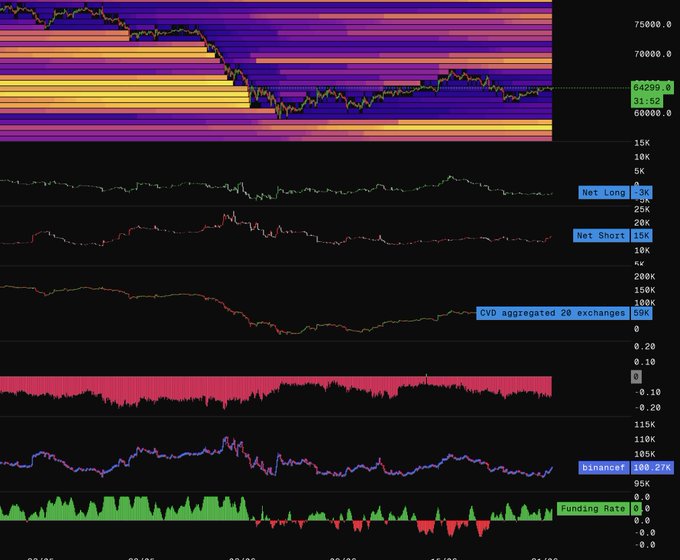Click the countdown timer 31:52
Screen dimensions: 680x560
point(647,101)
